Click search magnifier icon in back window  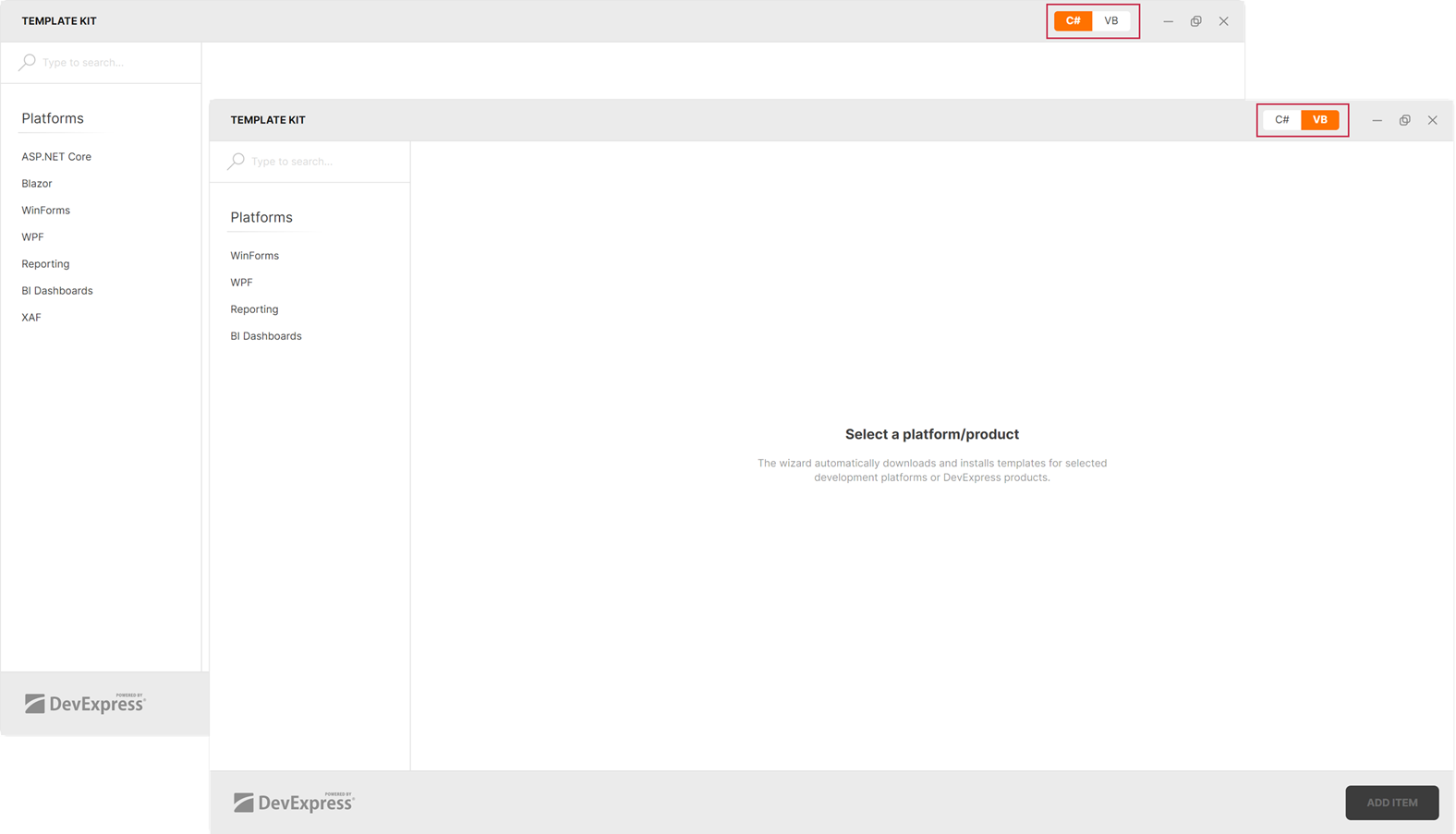tap(28, 62)
